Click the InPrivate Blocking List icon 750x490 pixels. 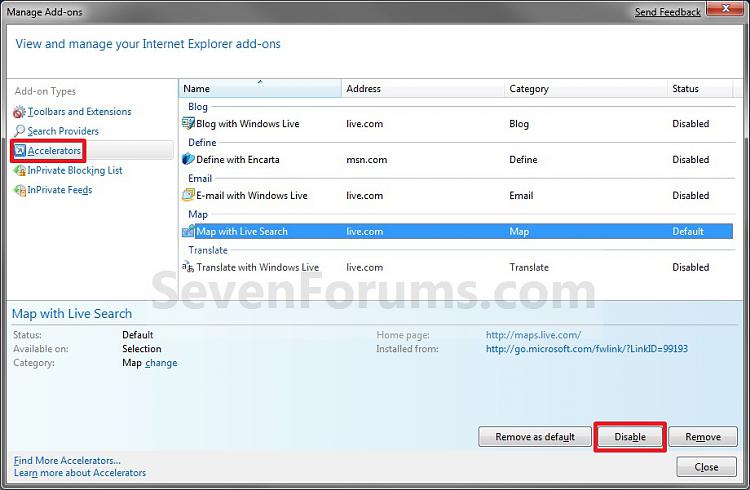pos(20,170)
